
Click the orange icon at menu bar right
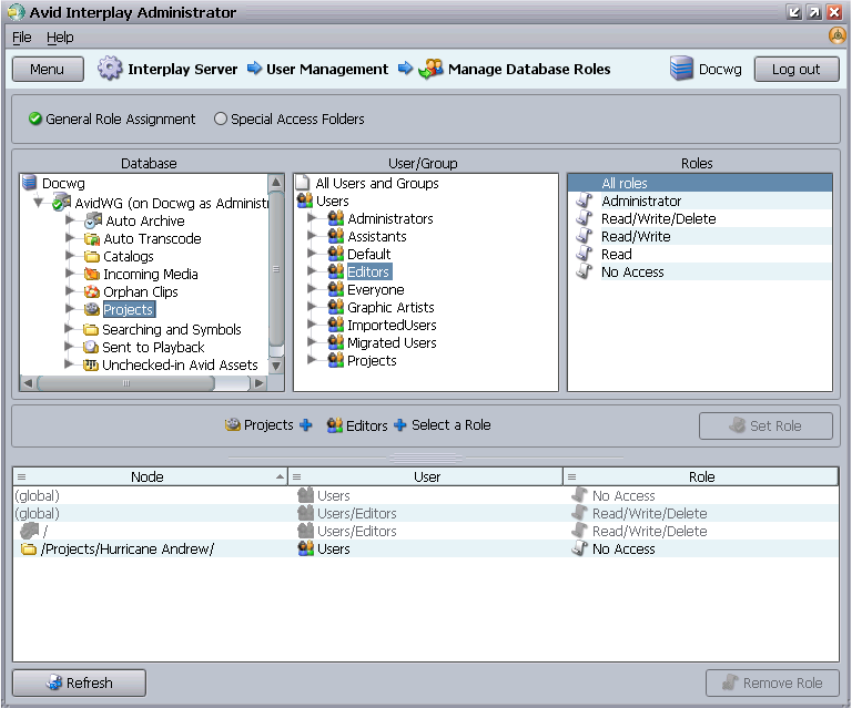tap(837, 36)
